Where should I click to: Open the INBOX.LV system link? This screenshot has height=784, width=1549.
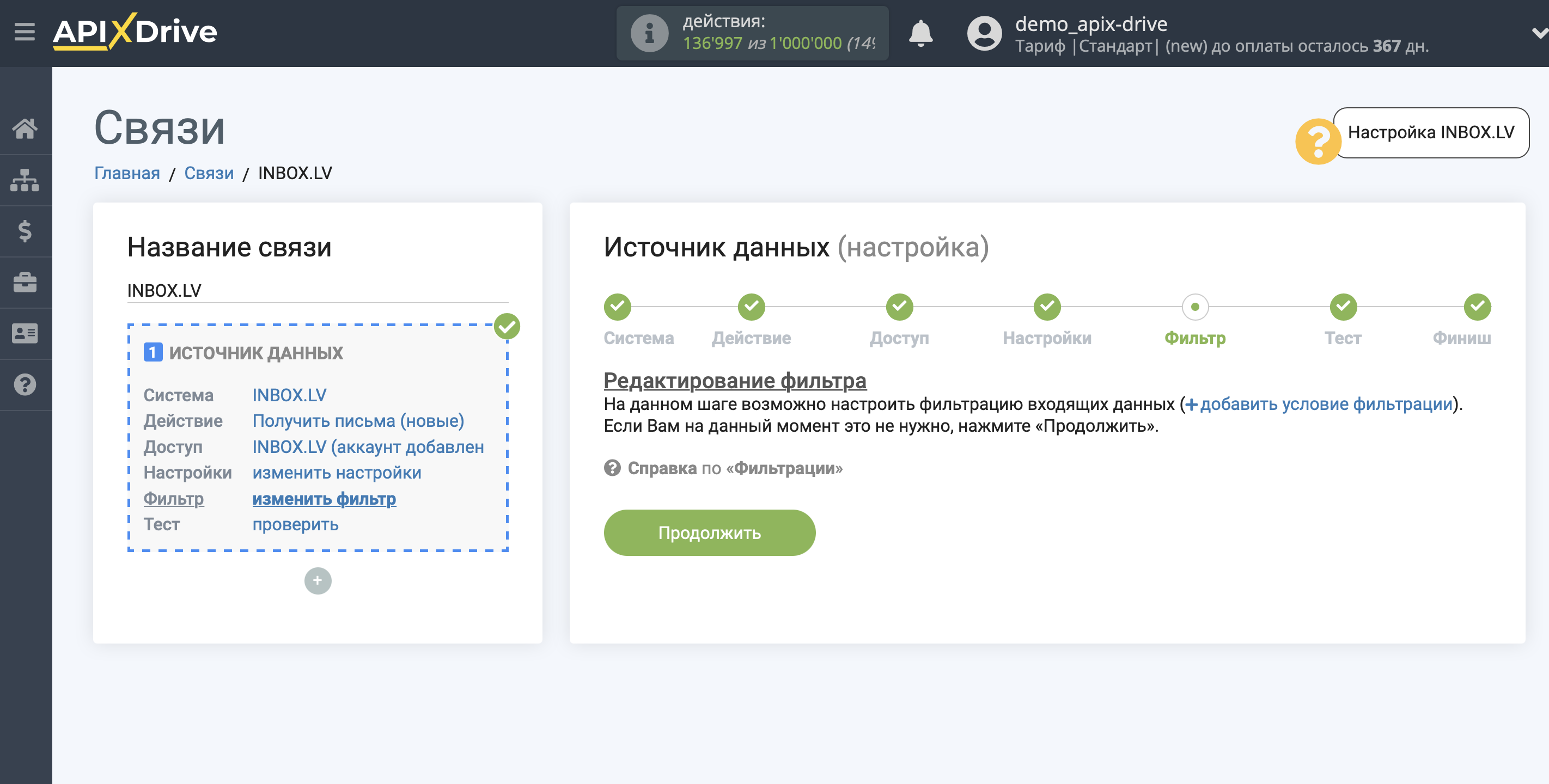tap(289, 395)
